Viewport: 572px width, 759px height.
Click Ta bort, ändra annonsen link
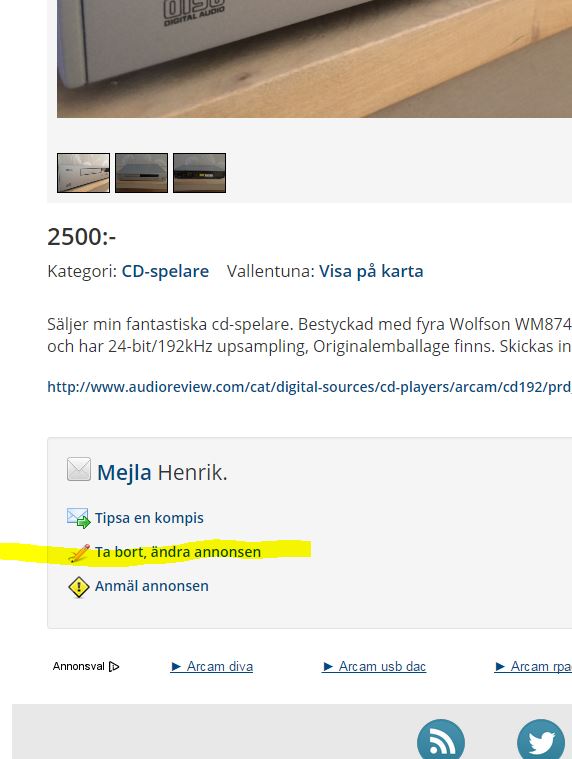coord(178,552)
